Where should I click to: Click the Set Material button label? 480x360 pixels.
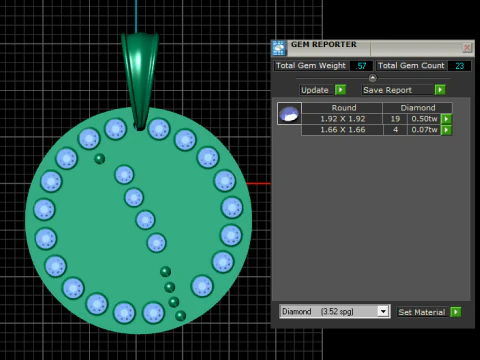coord(422,312)
